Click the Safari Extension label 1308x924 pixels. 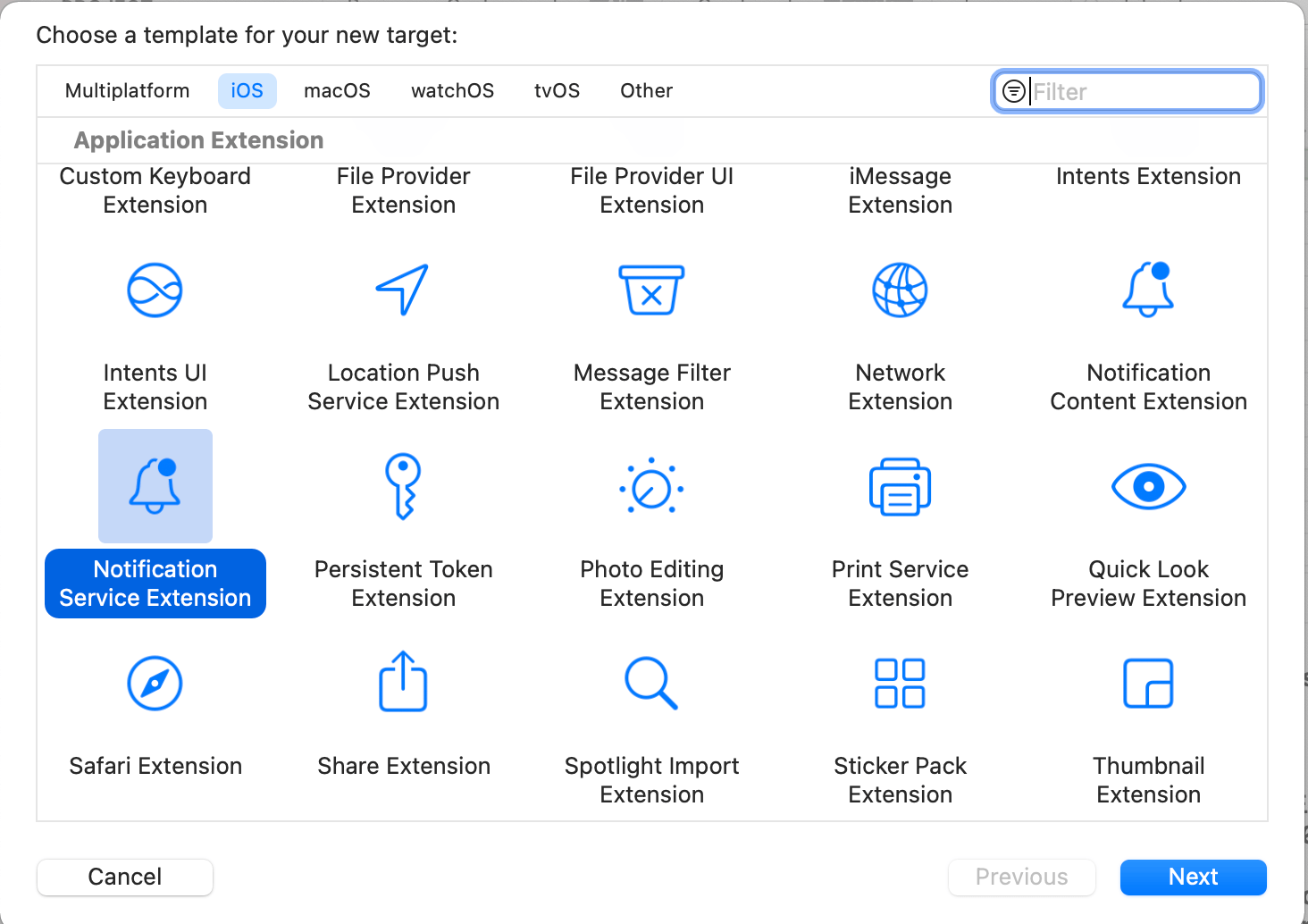pyautogui.click(x=155, y=766)
